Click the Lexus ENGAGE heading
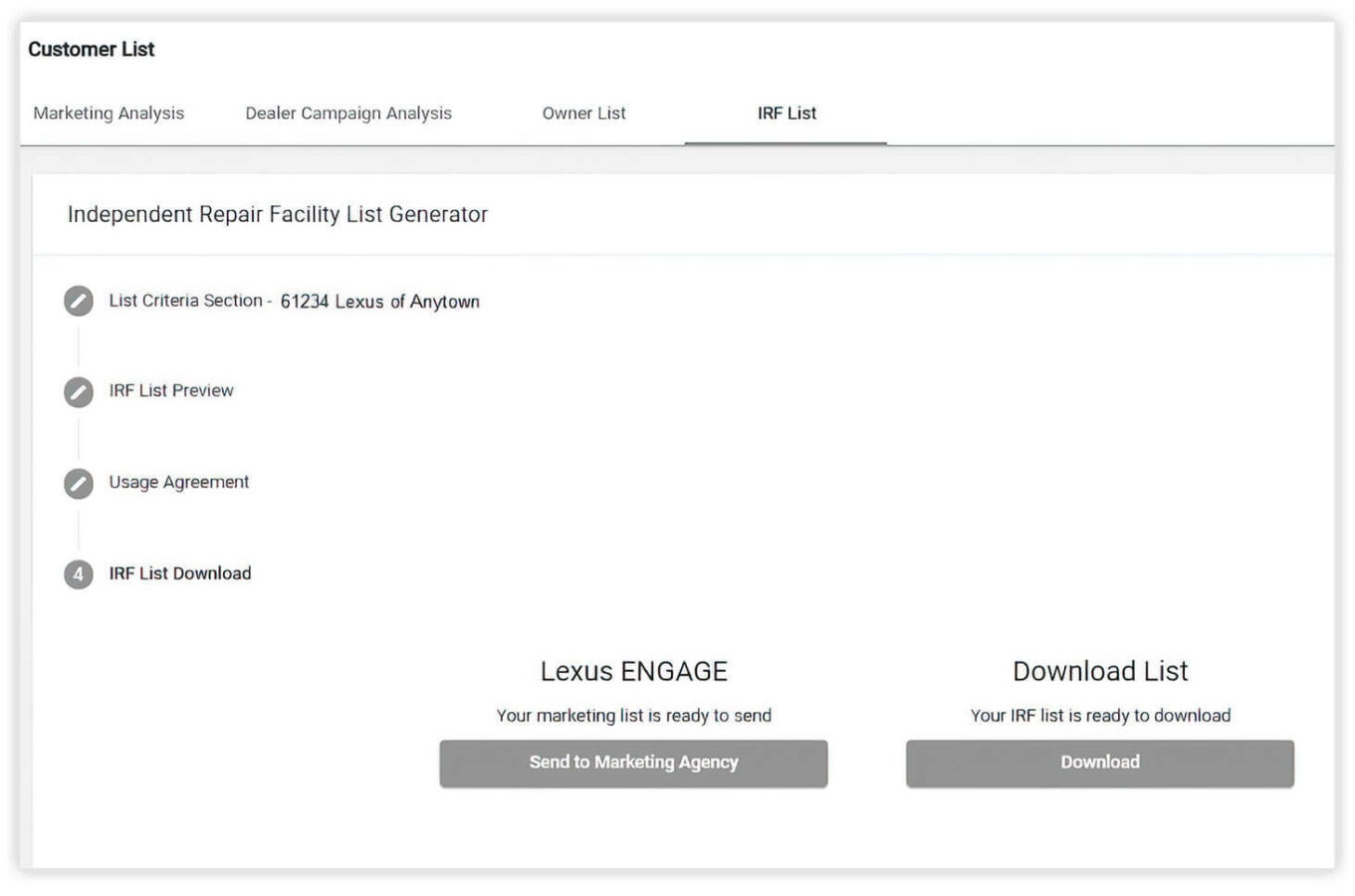 633,672
